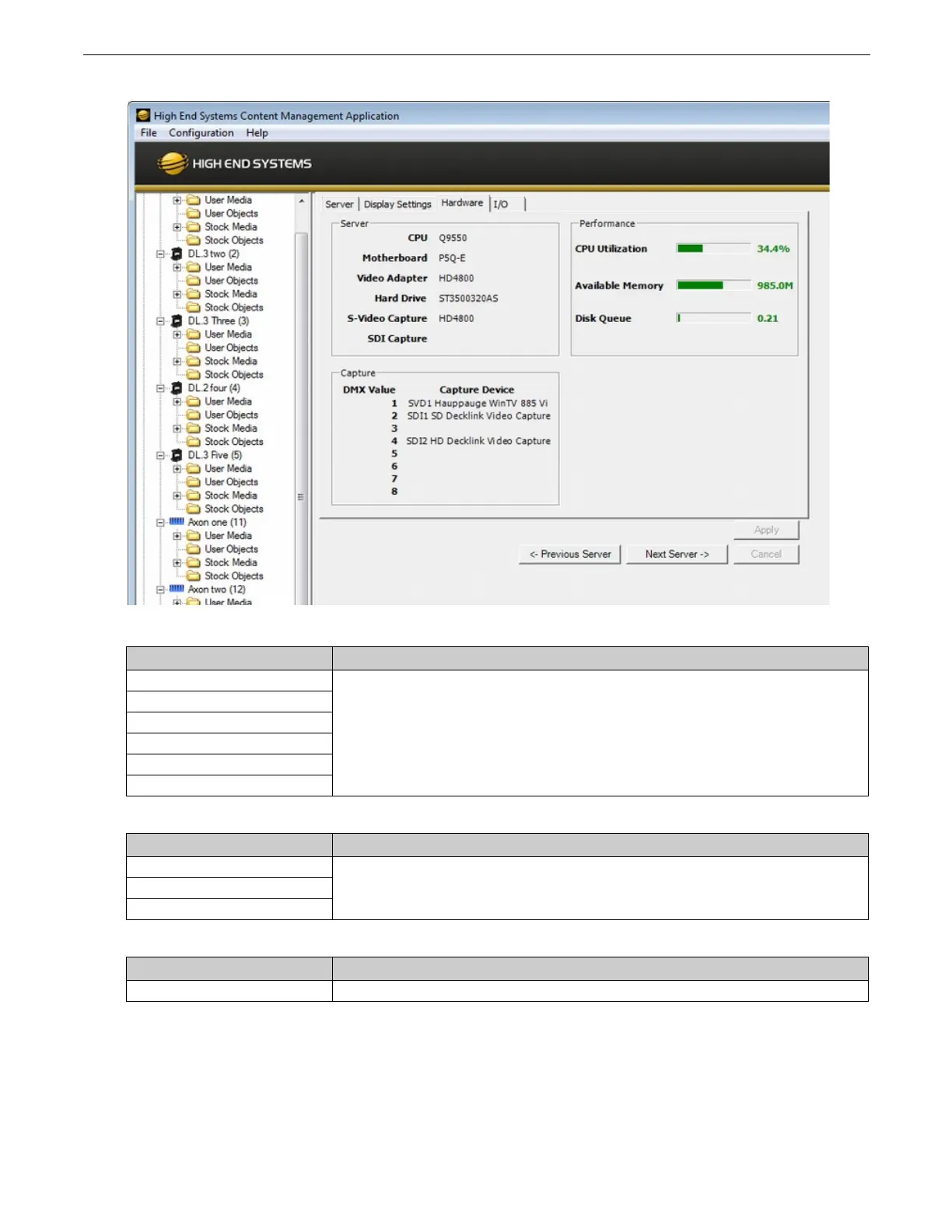Viewport: 952px width, 1232px height.
Task: Click Stock Media folder icon under DL.2 four
Action: click(194, 428)
